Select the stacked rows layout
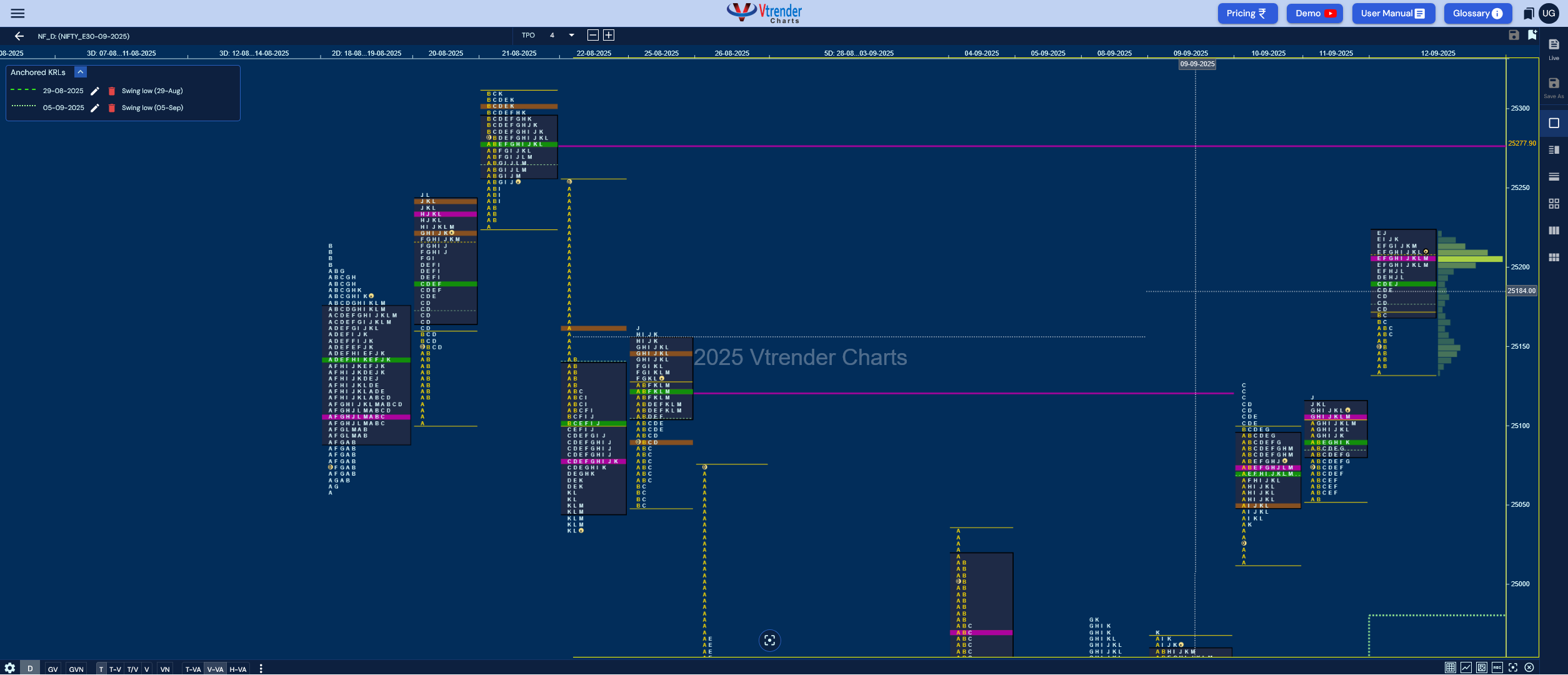Screen dimensions: 1568x675 pyautogui.click(x=1554, y=177)
